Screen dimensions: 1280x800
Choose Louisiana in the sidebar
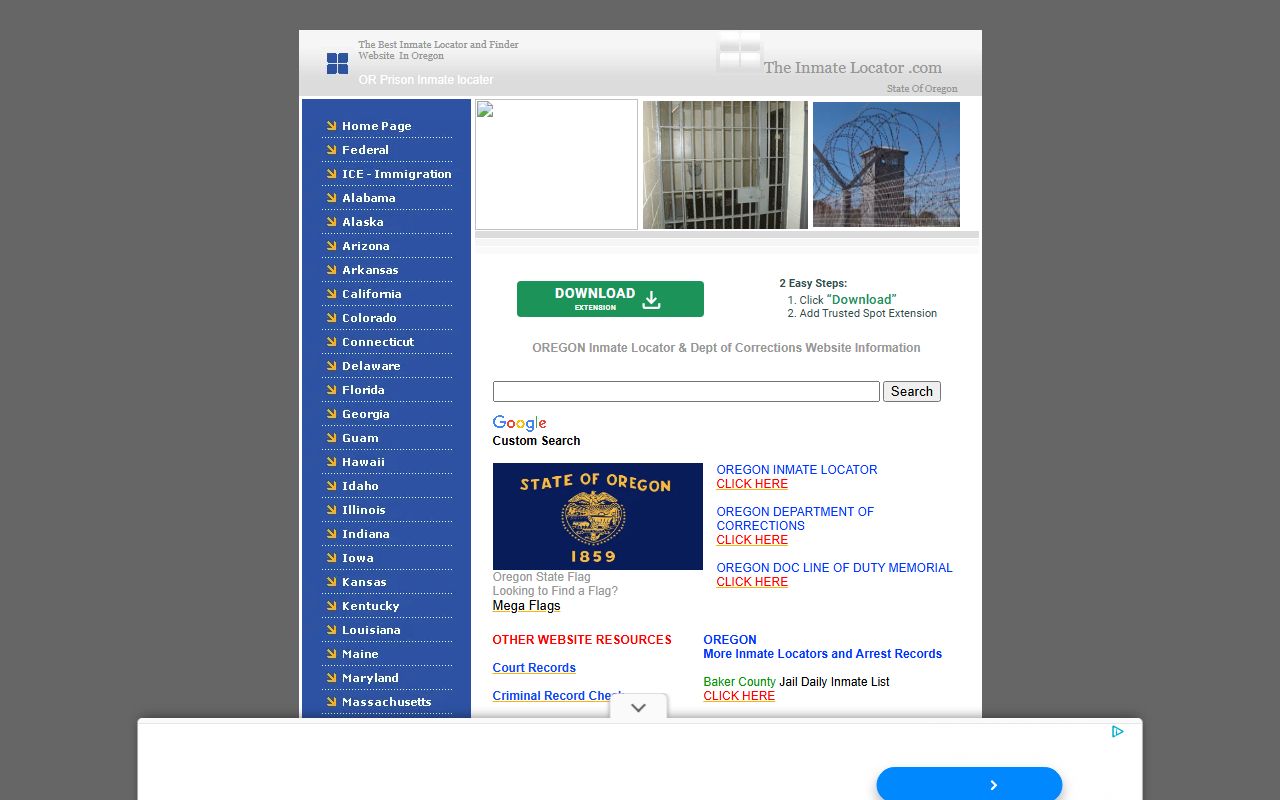[371, 630]
